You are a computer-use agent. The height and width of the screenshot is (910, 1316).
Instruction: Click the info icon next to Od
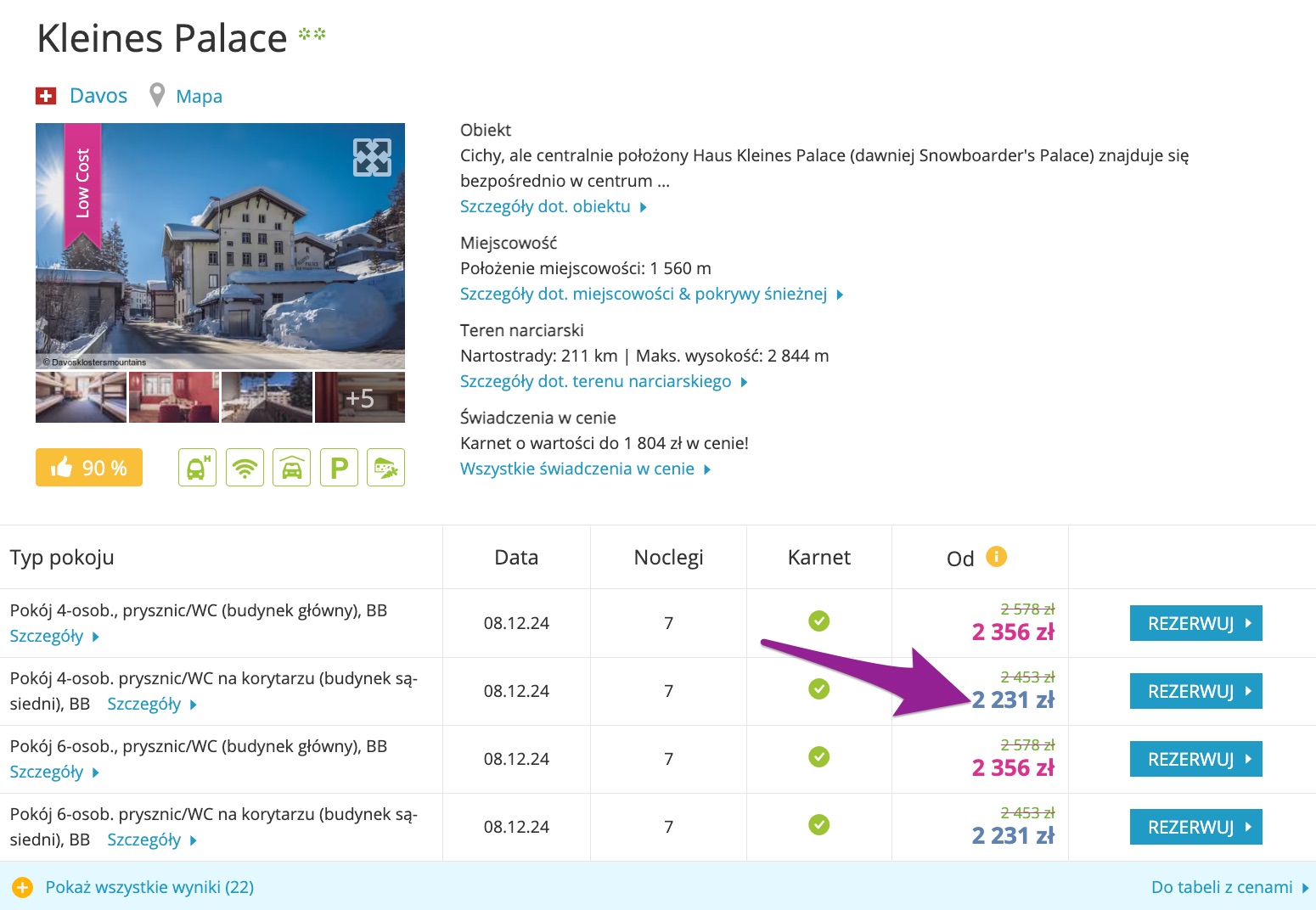click(x=996, y=557)
